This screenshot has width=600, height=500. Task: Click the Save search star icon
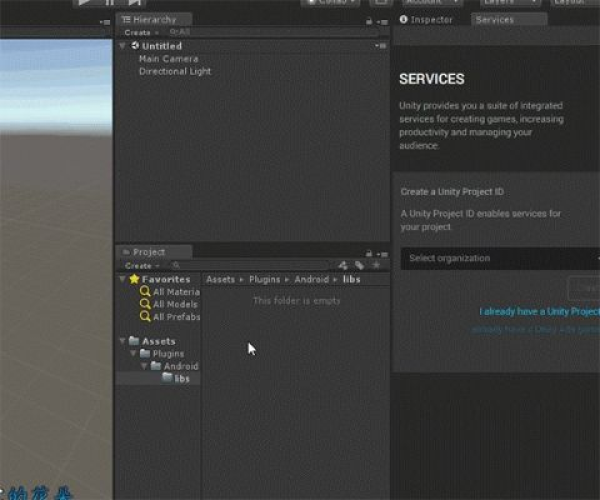[x=377, y=265]
